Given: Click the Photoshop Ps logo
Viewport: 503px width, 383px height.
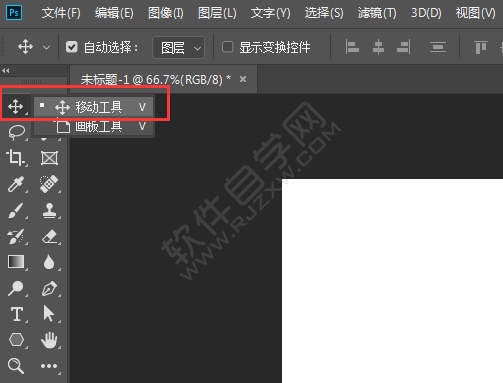Looking at the screenshot, I should 14,13.
